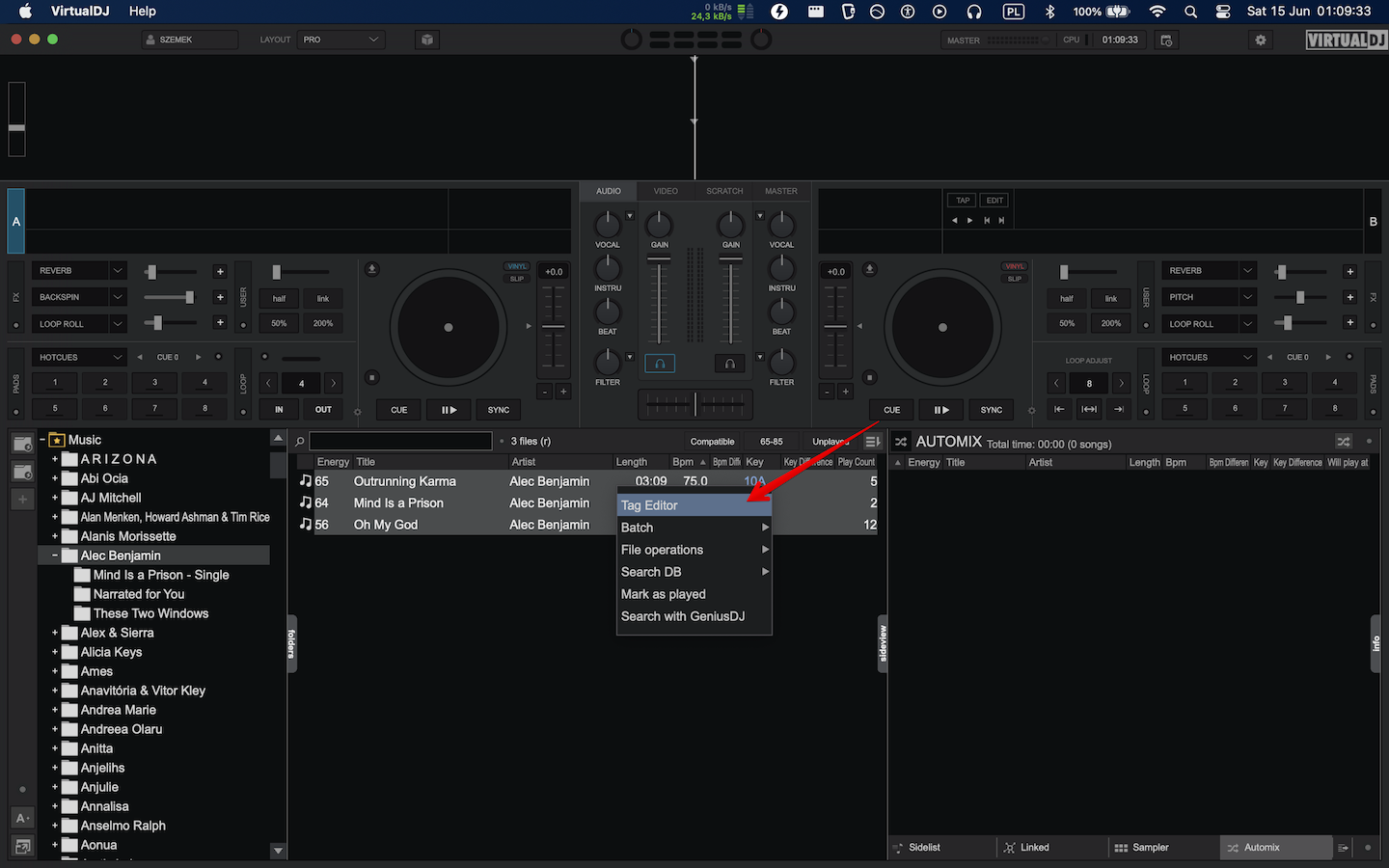Open Tag Editor from context menu
This screenshot has height=868, width=1389.
pyautogui.click(x=694, y=505)
